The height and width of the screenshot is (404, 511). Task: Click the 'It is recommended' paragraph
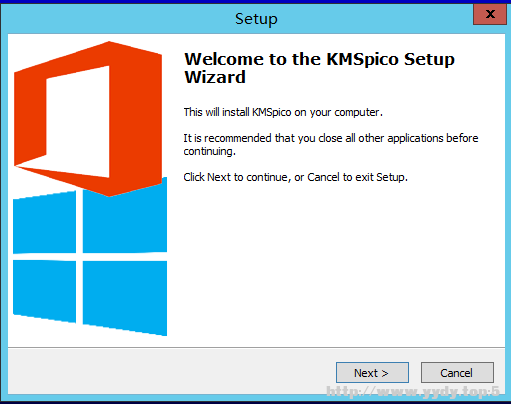(331, 144)
